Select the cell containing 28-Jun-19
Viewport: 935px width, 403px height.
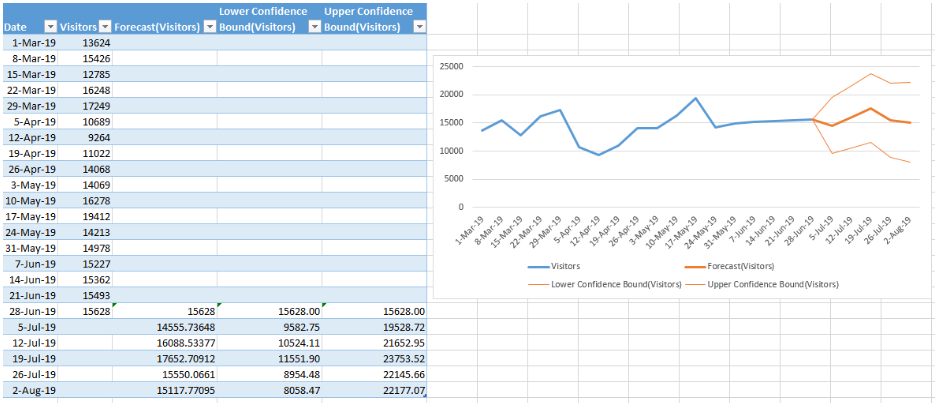[29, 311]
